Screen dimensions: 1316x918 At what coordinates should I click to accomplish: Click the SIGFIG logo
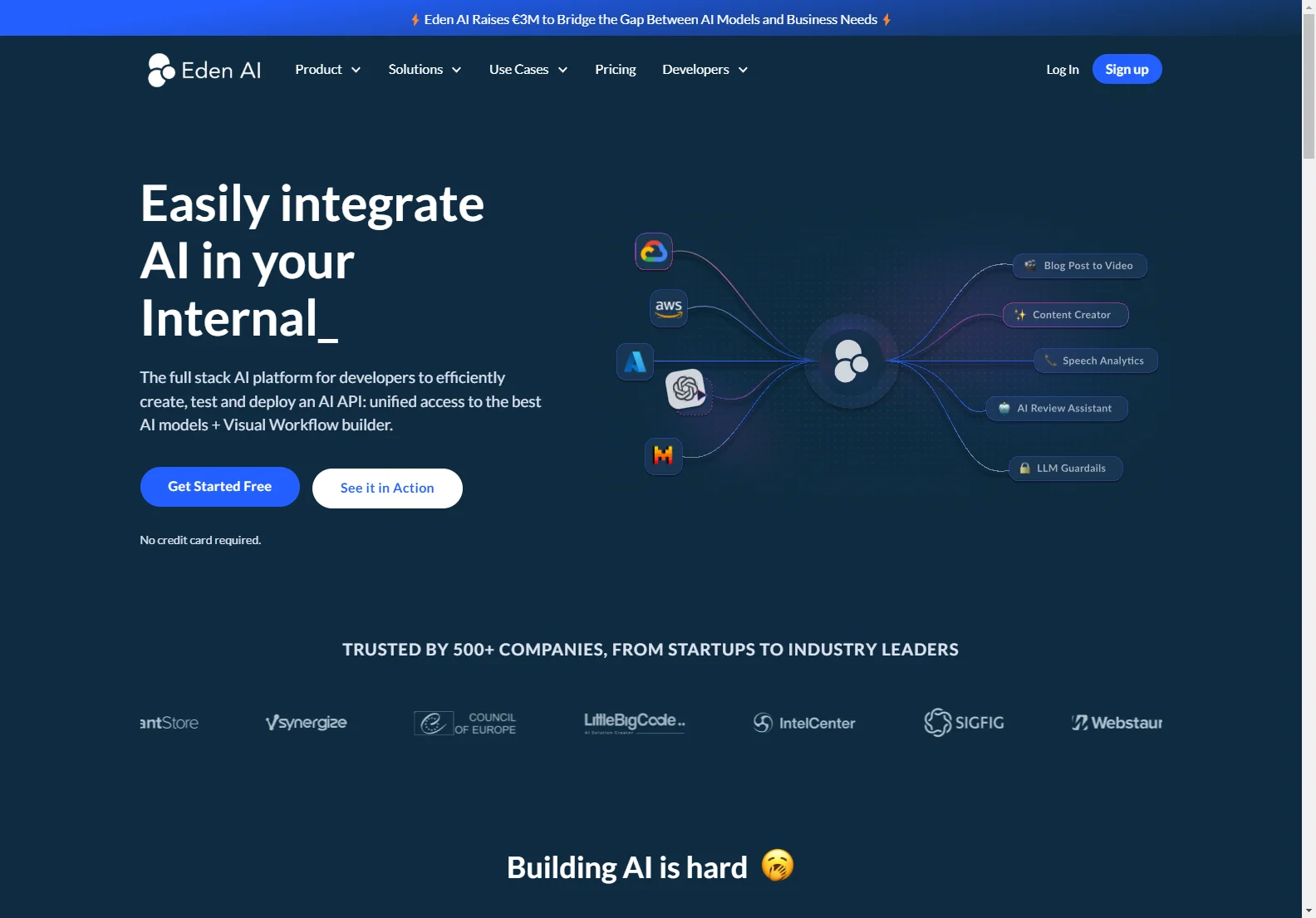coord(964,723)
